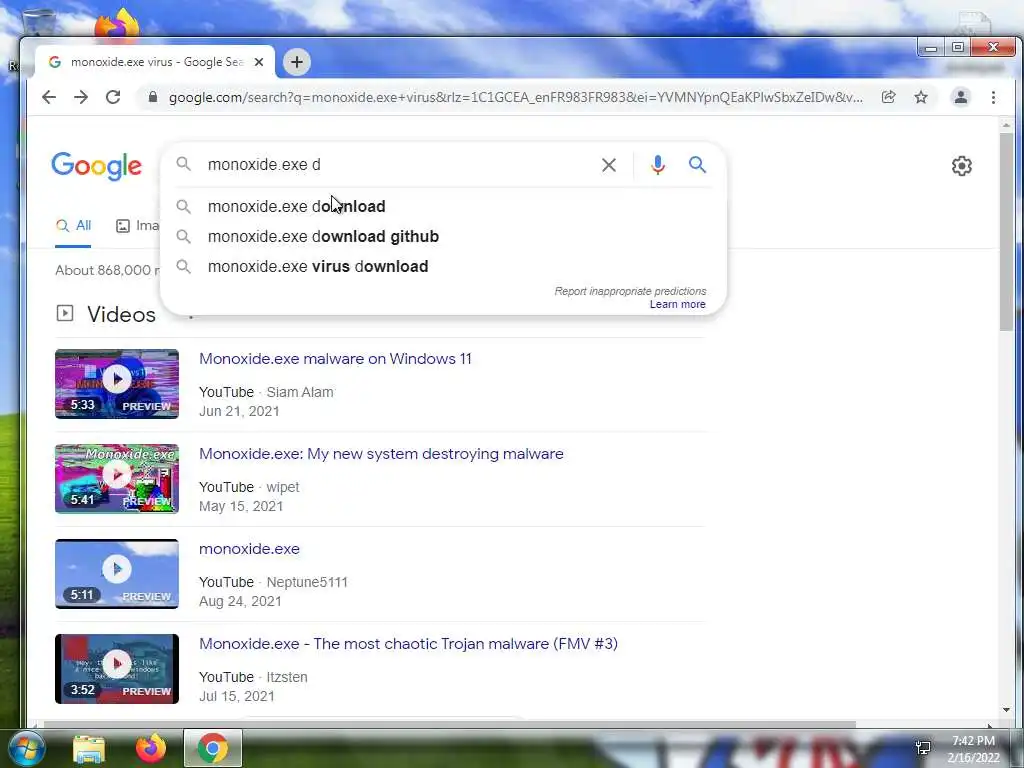Report inappropriate predictions
Image resolution: width=1024 pixels, height=768 pixels.
pos(630,291)
